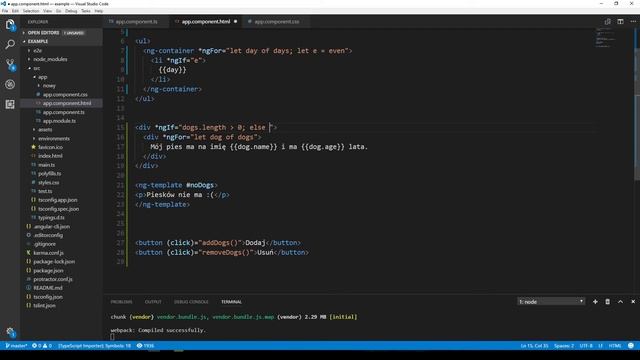Viewport: 640px width, 360px height.
Task: Maximize the terminal panel with up chevron
Action: tap(620, 302)
